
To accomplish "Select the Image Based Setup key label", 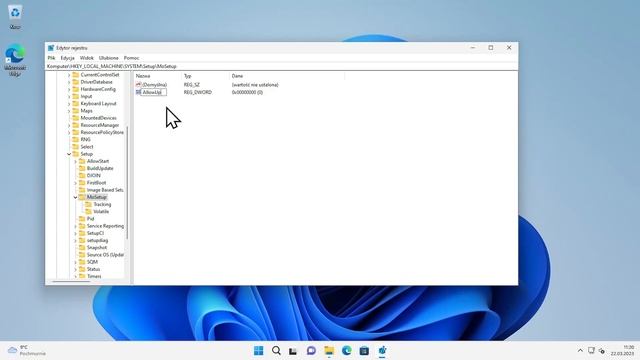I will 105,190.
